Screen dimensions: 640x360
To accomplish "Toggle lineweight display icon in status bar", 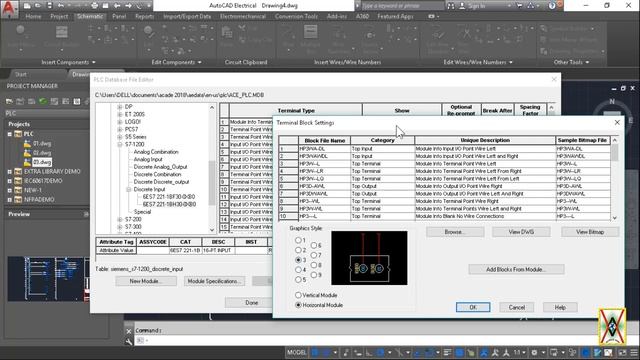I will (x=447, y=352).
